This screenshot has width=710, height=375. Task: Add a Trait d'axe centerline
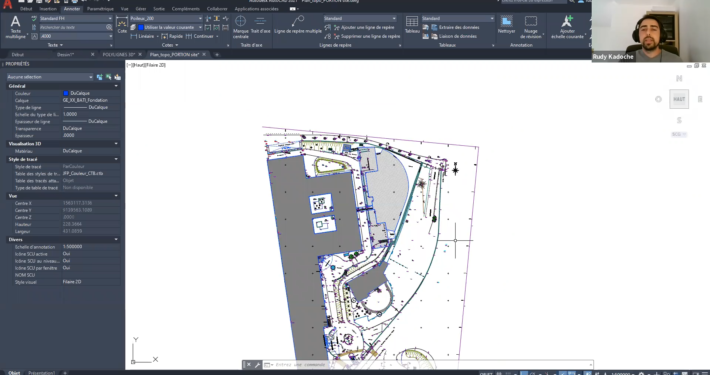coord(260,25)
